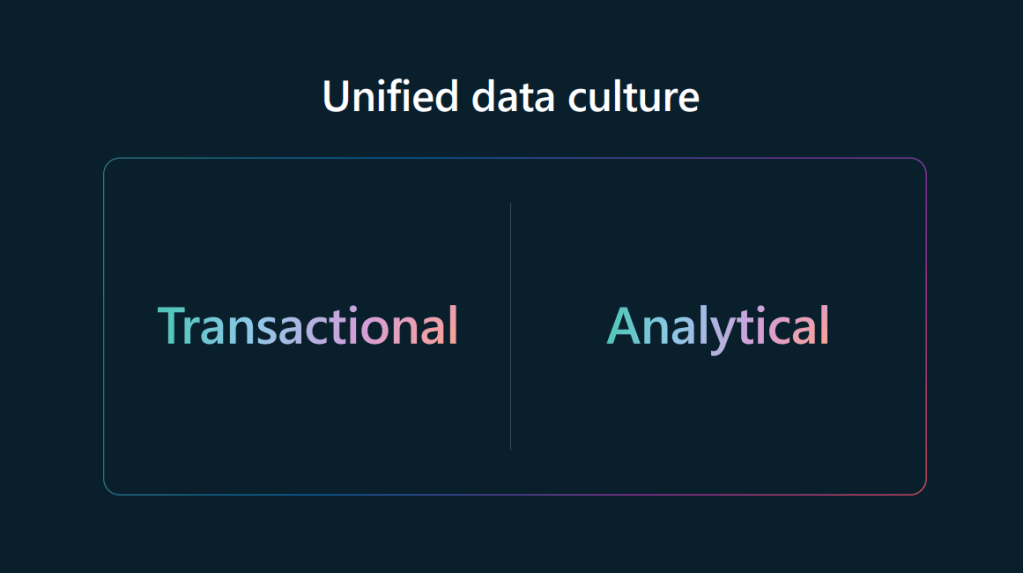Viewport: 1023px width, 573px height.
Task: Click the final "l" of Transactional
Action: [454, 324]
